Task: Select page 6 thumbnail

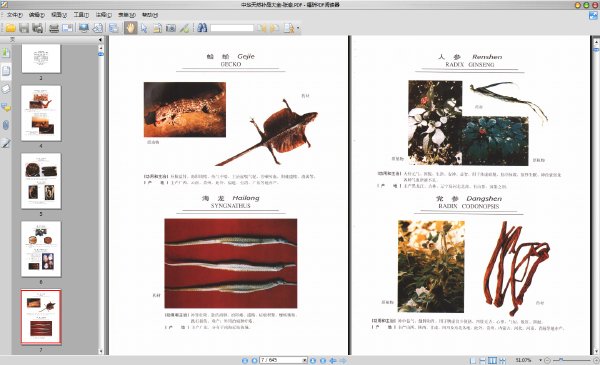Action: click(x=41, y=249)
